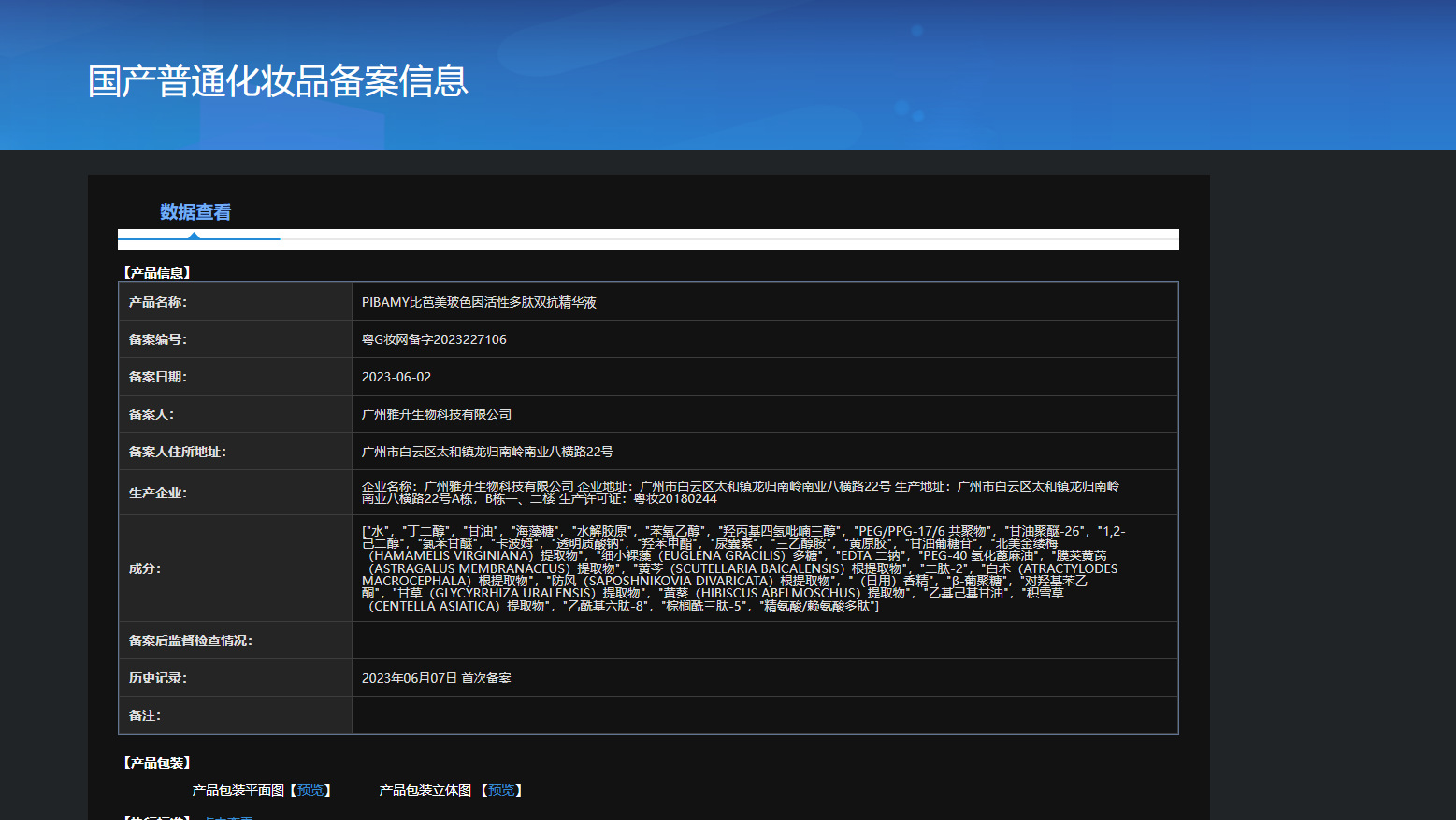Viewport: 1456px width, 820px height.
Task: Click the 历史记录 row label
Action: (x=158, y=678)
